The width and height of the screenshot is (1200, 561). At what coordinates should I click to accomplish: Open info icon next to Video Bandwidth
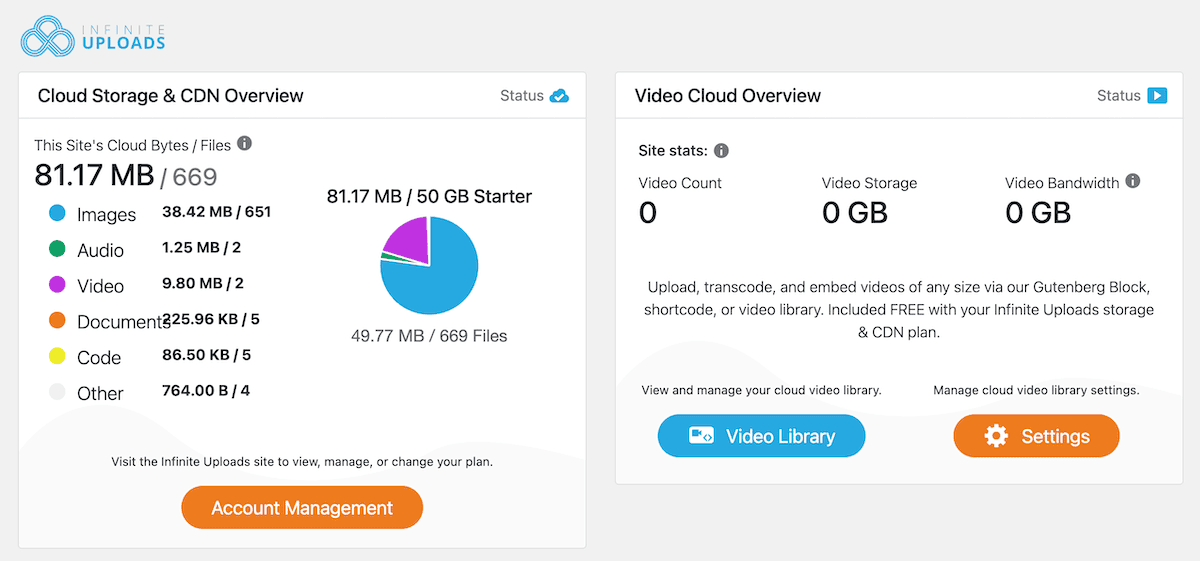tap(1133, 182)
